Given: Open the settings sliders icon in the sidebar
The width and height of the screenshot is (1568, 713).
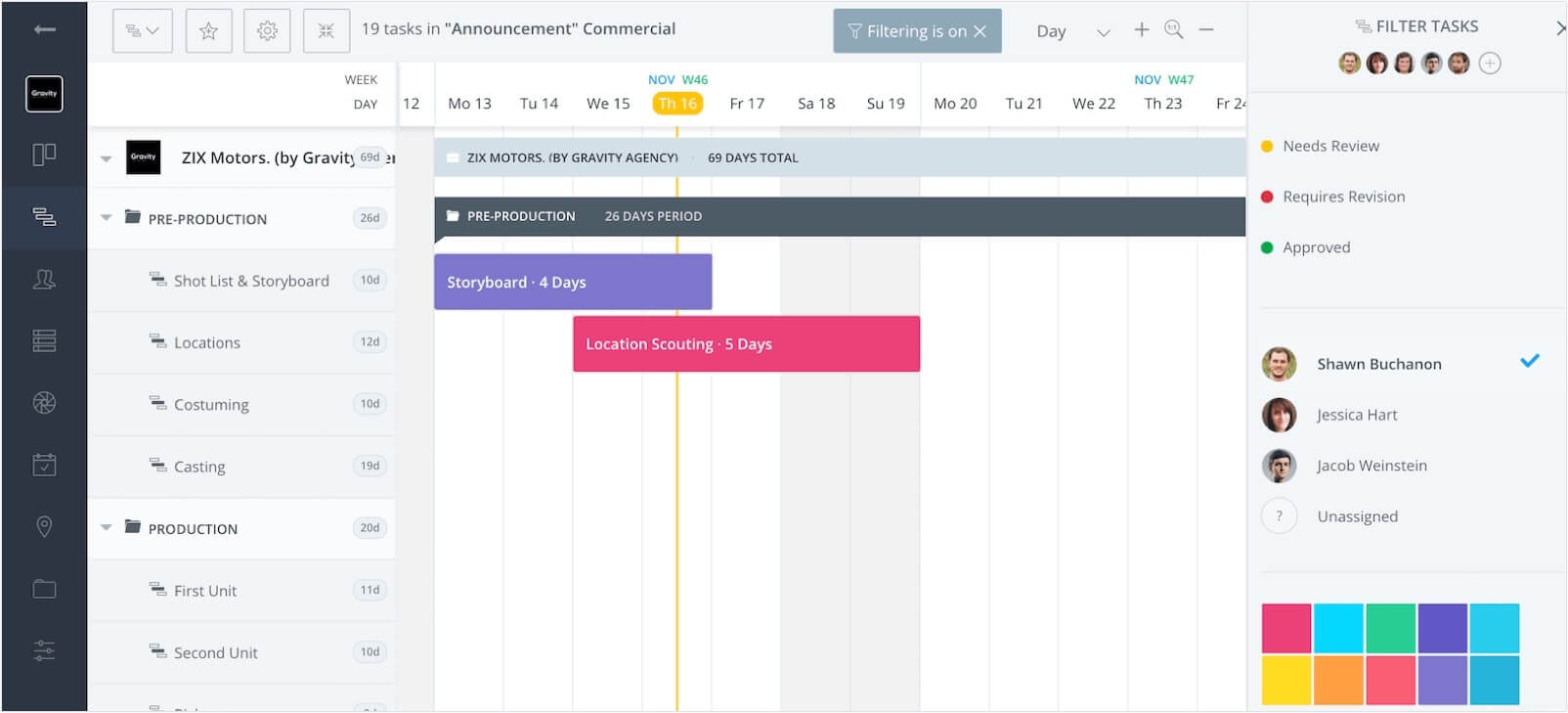Looking at the screenshot, I should (44, 650).
